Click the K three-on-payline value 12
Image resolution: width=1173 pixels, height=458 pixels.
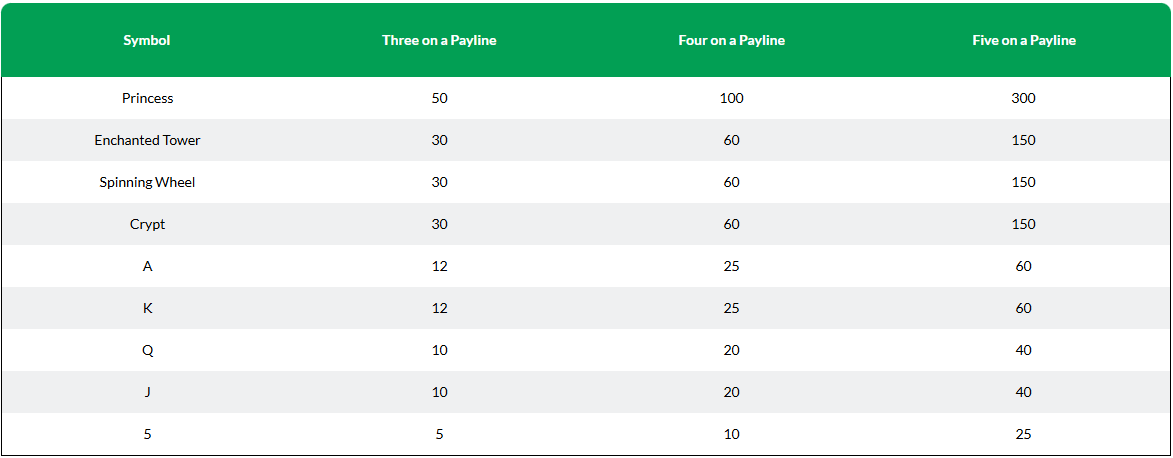pyautogui.click(x=439, y=308)
